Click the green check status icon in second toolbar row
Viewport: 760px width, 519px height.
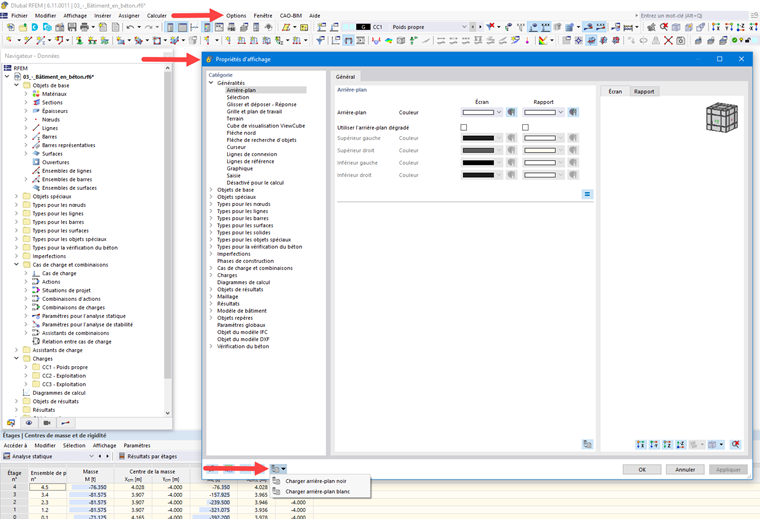coord(735,41)
